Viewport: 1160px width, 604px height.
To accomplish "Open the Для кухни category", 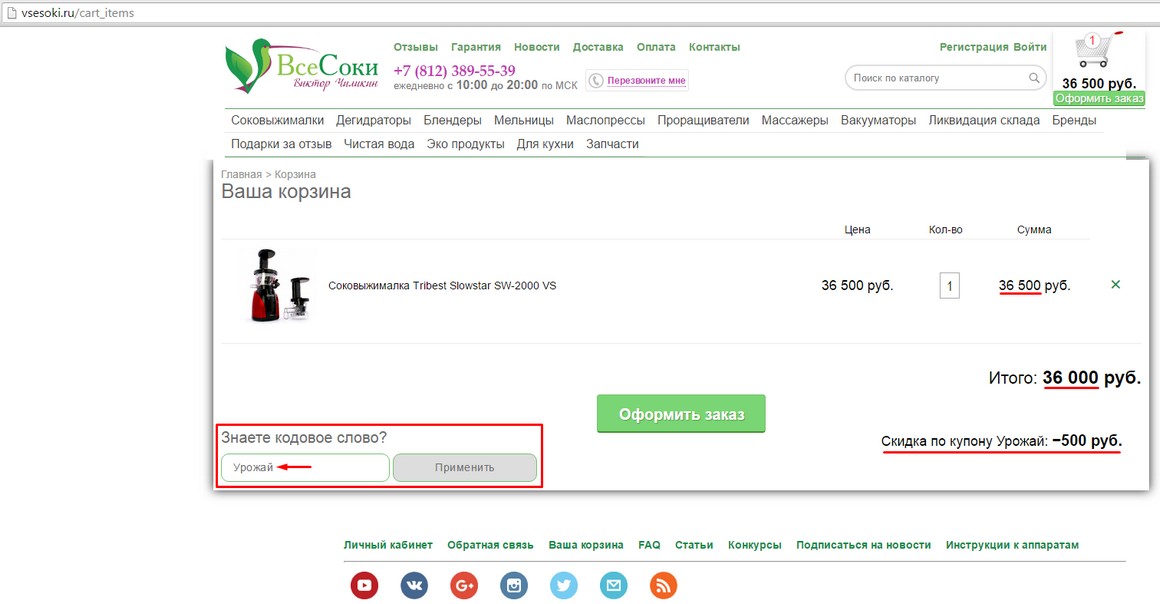I will tap(545, 144).
